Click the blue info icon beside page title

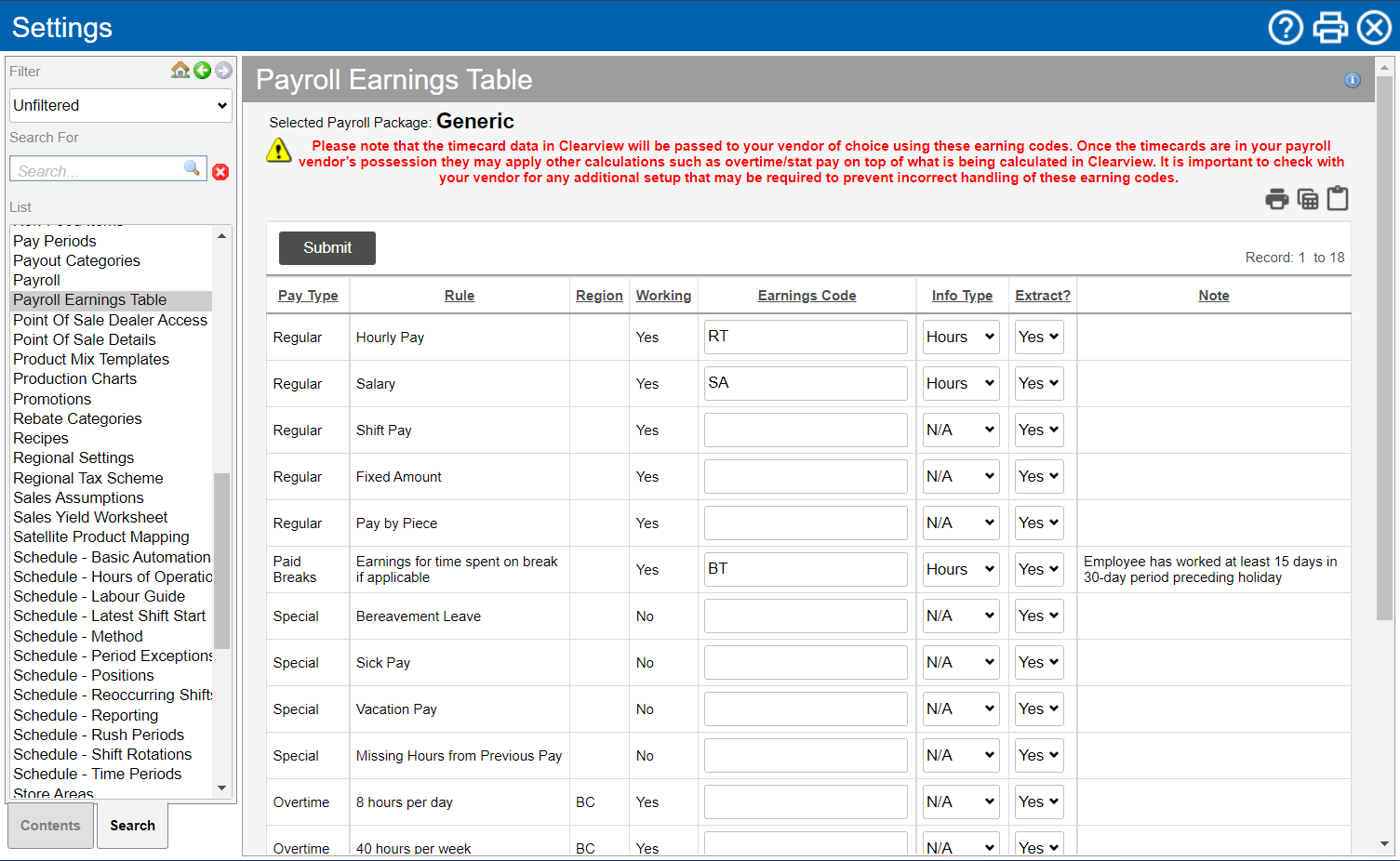(1353, 81)
